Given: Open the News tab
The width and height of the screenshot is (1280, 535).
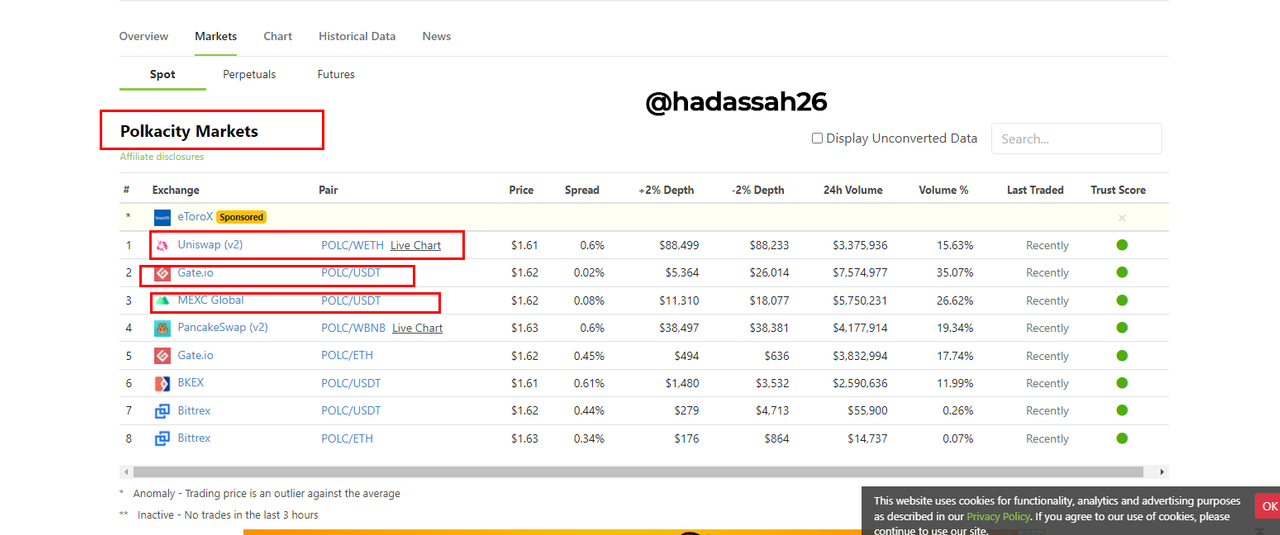Looking at the screenshot, I should pyautogui.click(x=436, y=36).
